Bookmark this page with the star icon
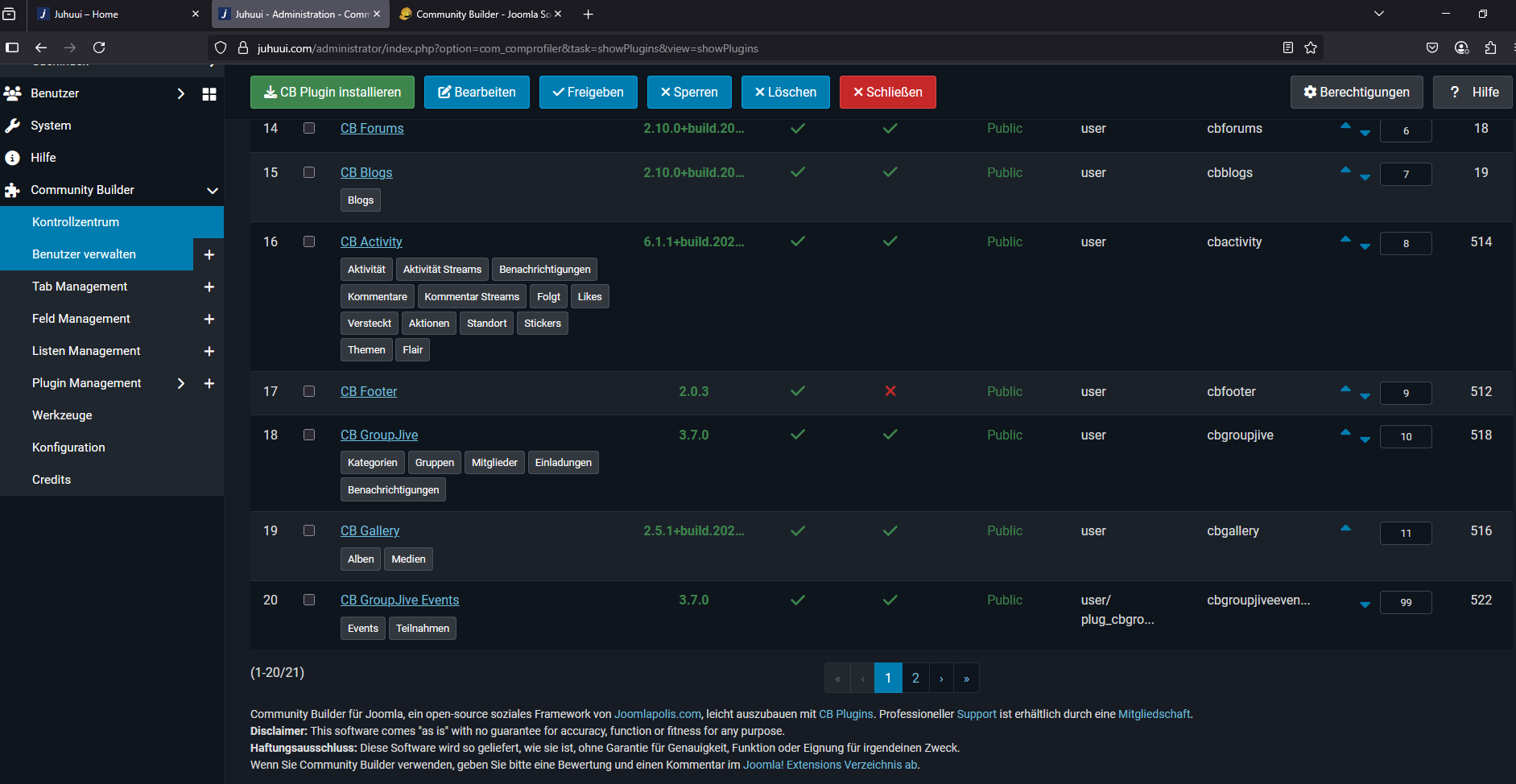This screenshot has height=784, width=1516. coord(1311,48)
